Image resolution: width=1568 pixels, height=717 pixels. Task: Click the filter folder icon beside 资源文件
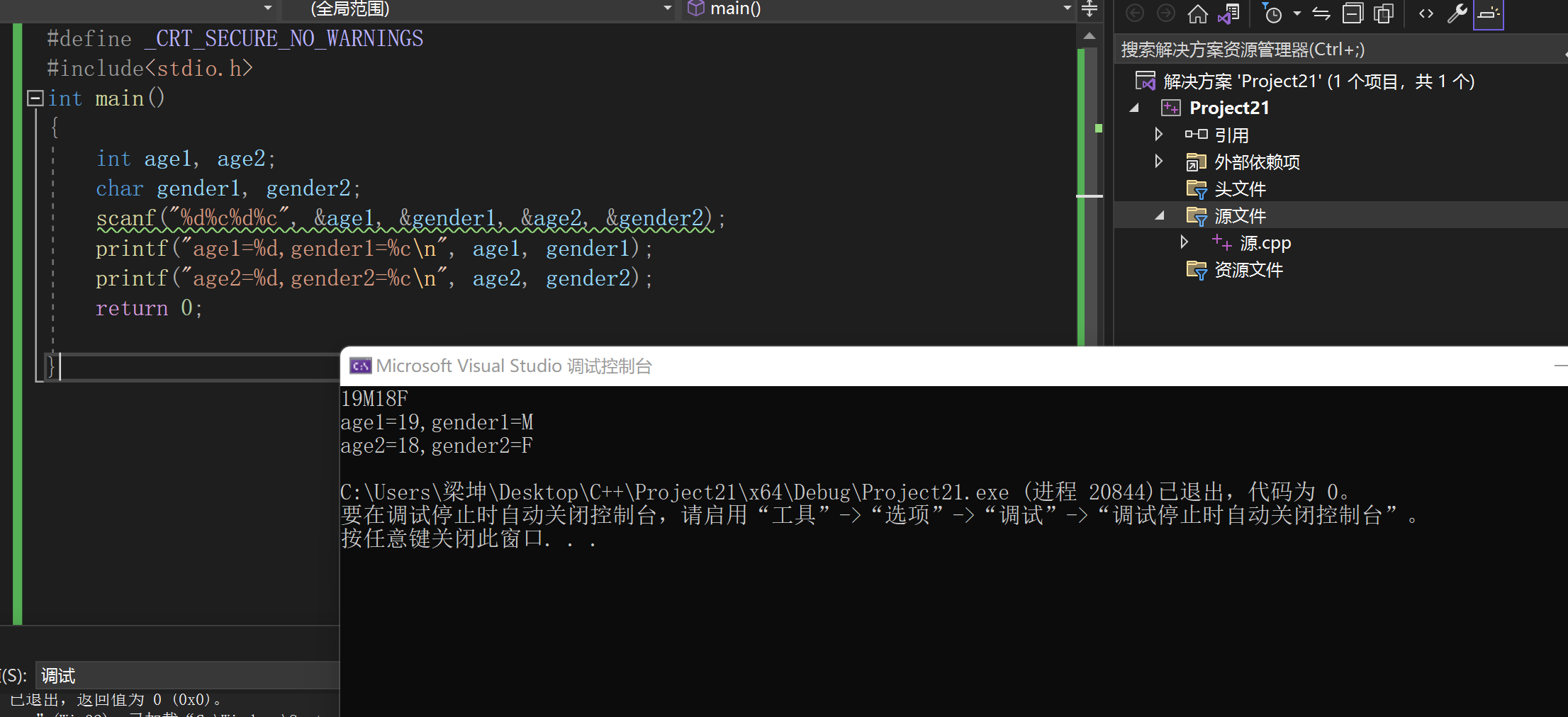[x=1197, y=270]
